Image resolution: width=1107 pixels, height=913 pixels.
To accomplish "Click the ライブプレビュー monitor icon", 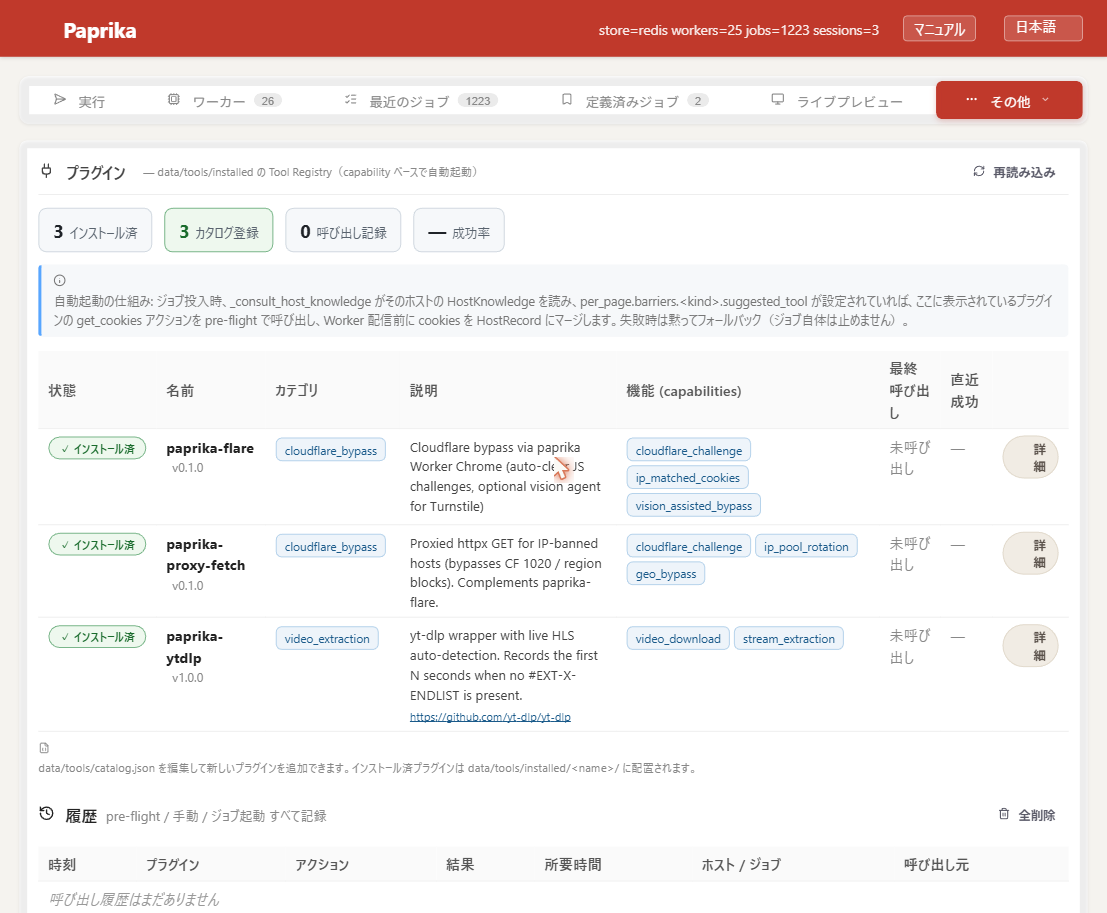I will [x=777, y=100].
